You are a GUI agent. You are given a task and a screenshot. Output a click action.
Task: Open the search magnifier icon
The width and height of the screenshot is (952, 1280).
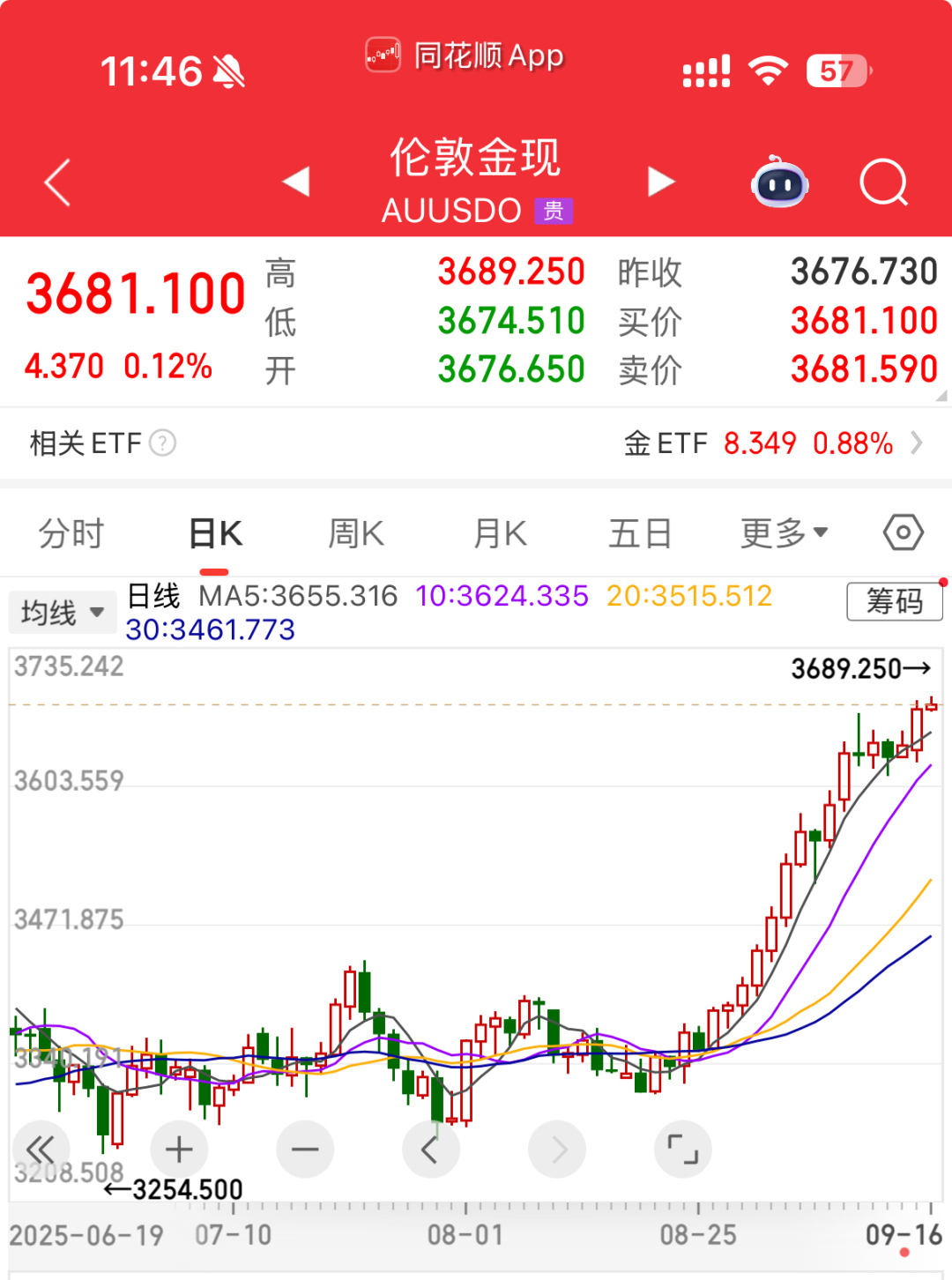[x=883, y=182]
